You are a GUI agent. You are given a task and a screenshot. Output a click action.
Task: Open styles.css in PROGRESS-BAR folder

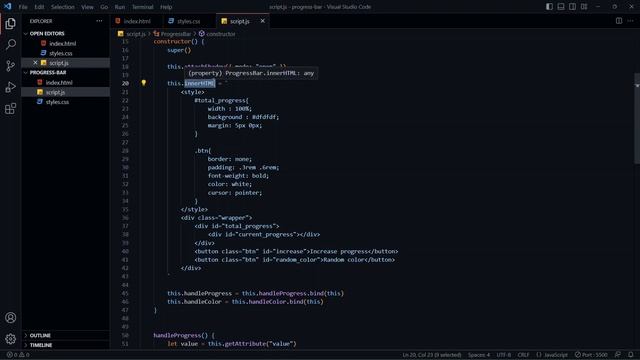(x=65, y=102)
